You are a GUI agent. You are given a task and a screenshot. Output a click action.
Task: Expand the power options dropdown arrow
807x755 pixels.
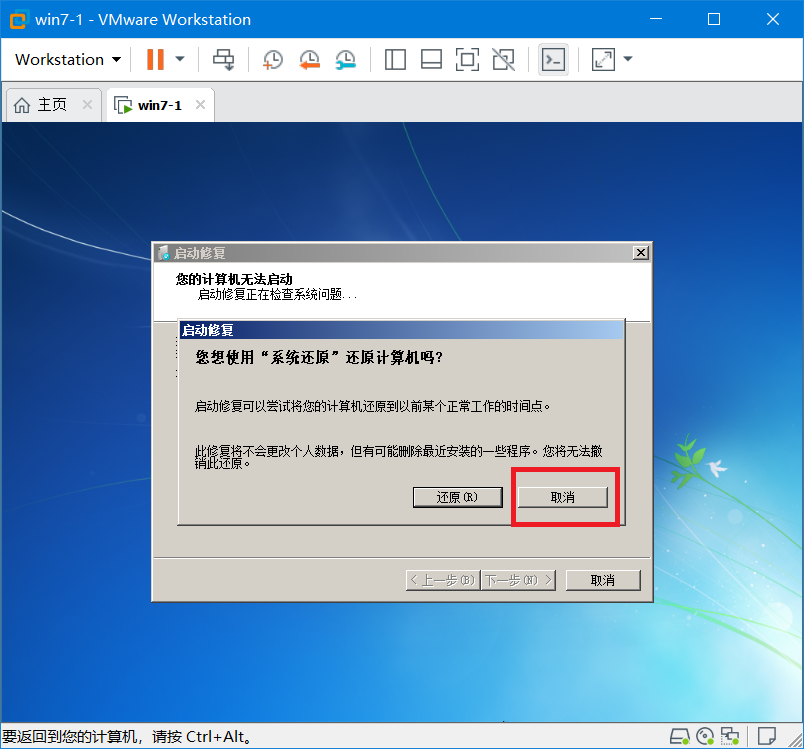tap(180, 59)
